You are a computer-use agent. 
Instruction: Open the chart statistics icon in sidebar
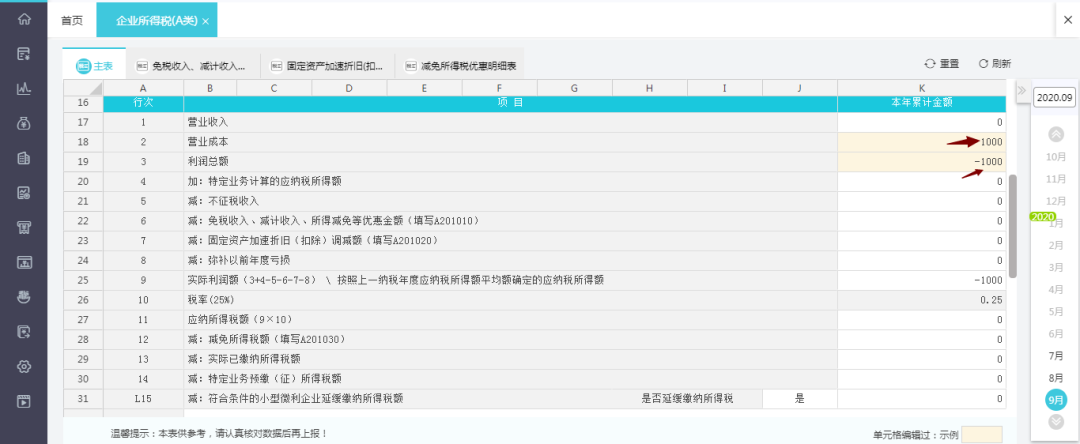[24, 89]
